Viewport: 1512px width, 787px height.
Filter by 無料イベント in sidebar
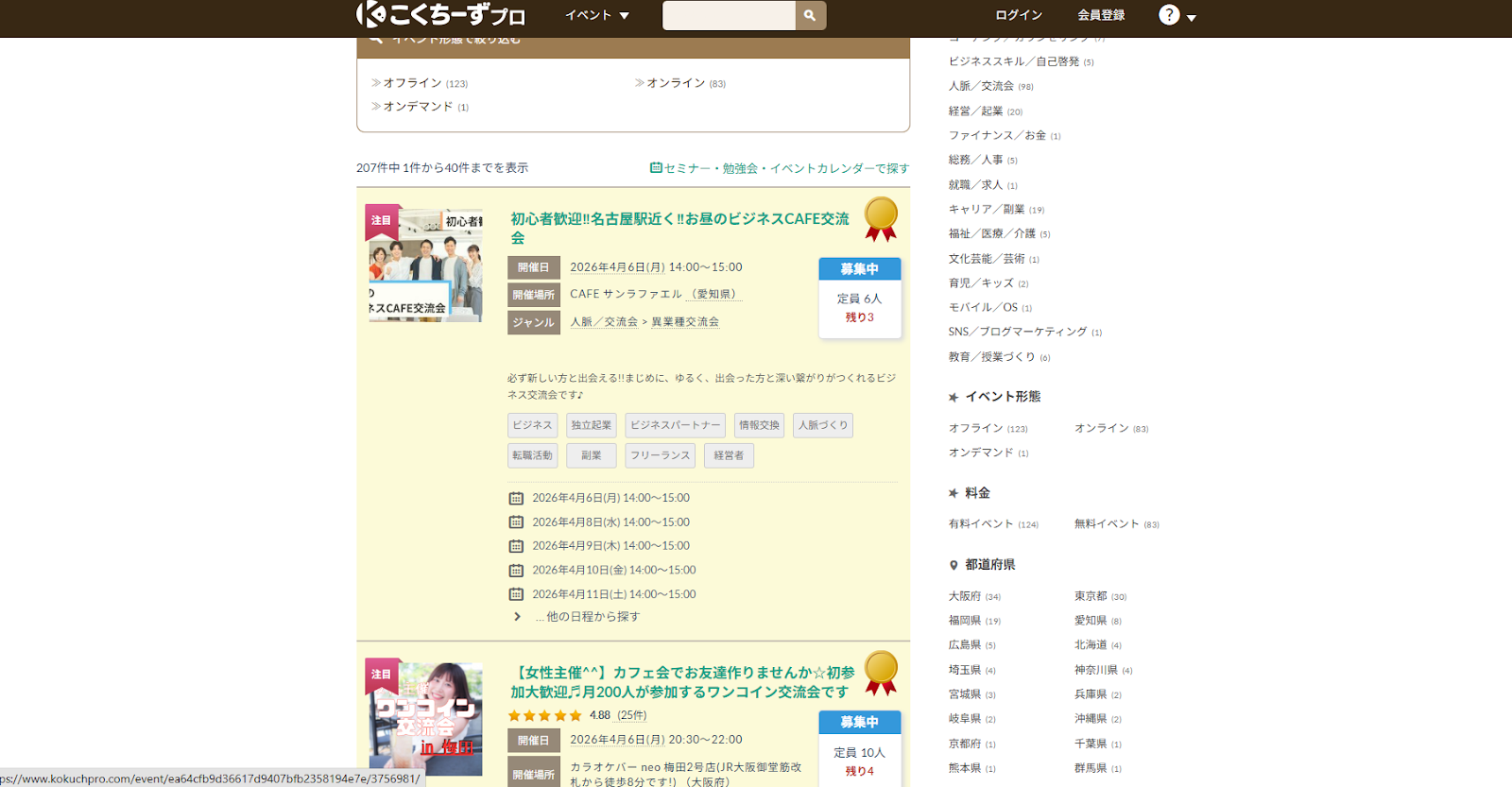click(1107, 523)
